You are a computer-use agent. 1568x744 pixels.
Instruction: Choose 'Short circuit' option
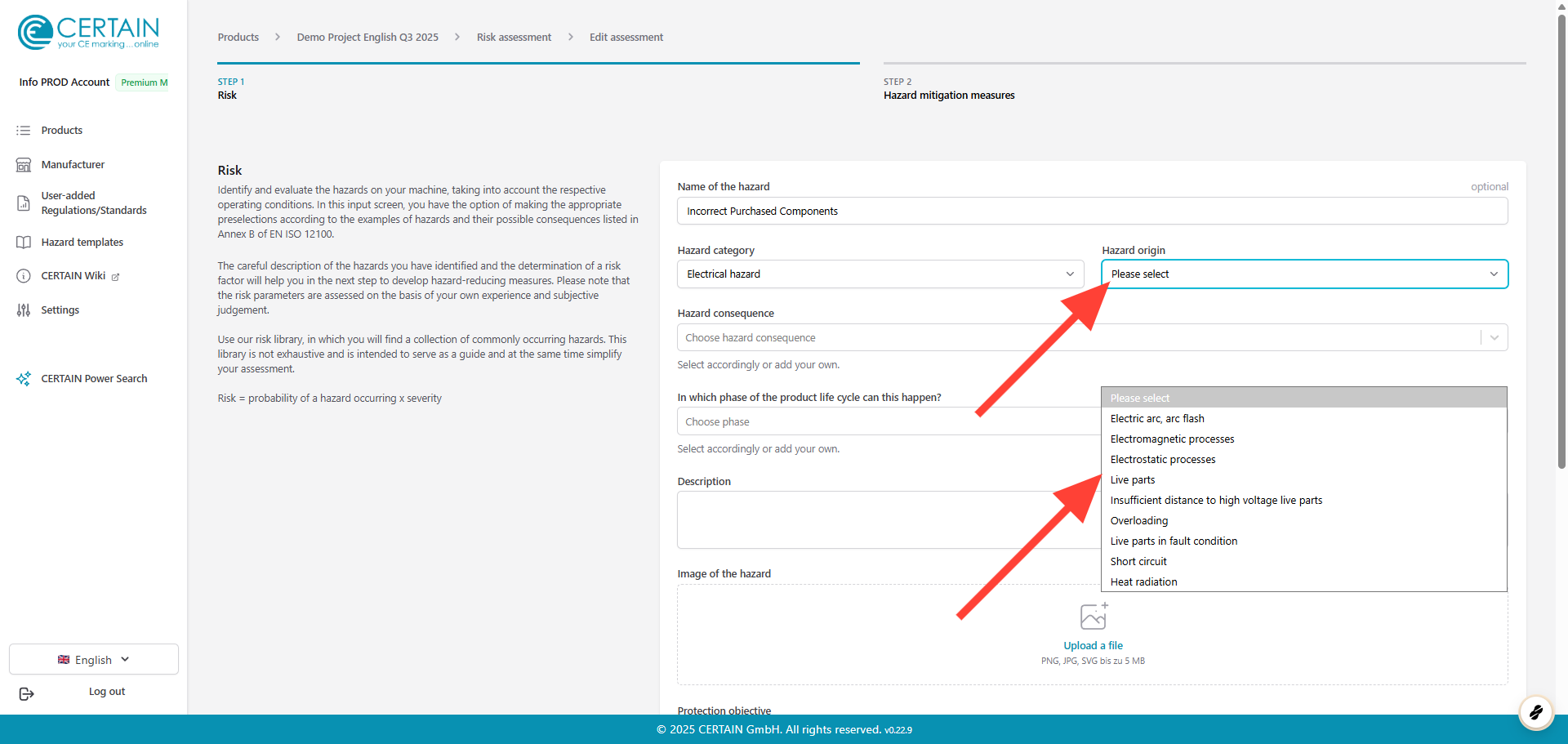(1304, 562)
